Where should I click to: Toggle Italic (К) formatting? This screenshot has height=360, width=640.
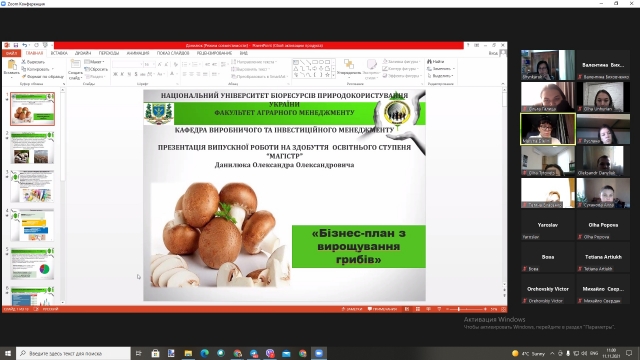(122, 74)
